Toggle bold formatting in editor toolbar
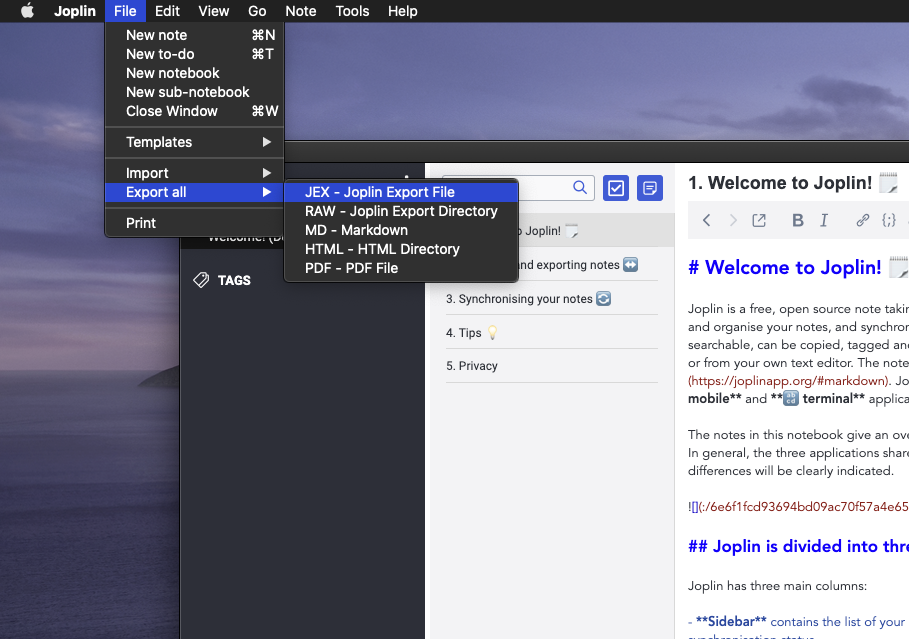The width and height of the screenshot is (909, 639). (798, 220)
